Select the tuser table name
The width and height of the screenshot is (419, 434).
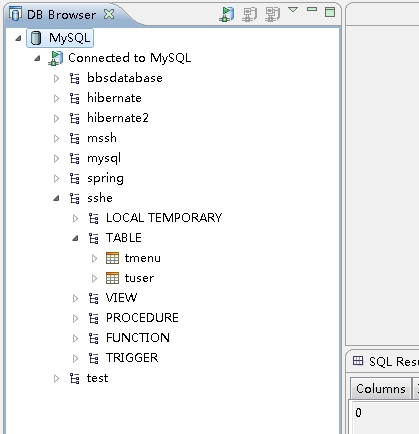[x=139, y=278]
